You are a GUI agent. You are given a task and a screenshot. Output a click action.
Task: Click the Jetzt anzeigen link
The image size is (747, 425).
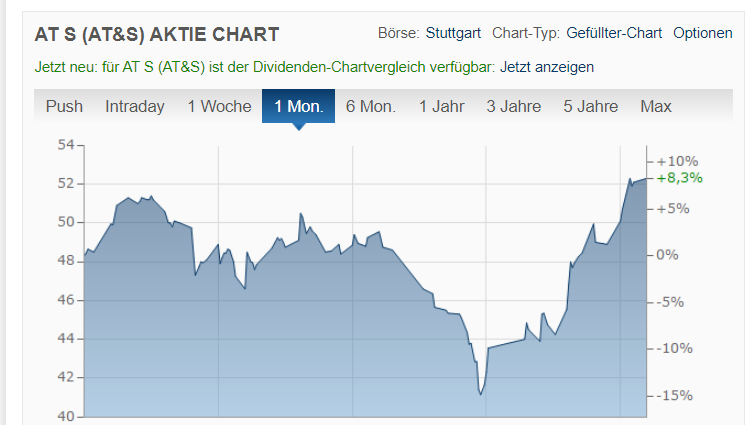(x=548, y=67)
